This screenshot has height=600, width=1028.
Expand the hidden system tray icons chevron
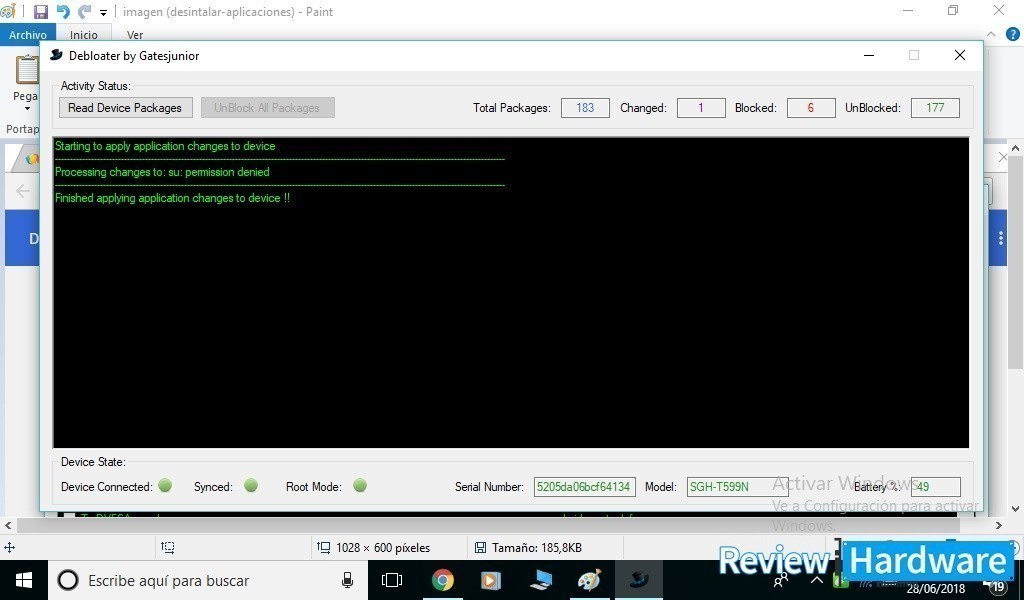(817, 580)
